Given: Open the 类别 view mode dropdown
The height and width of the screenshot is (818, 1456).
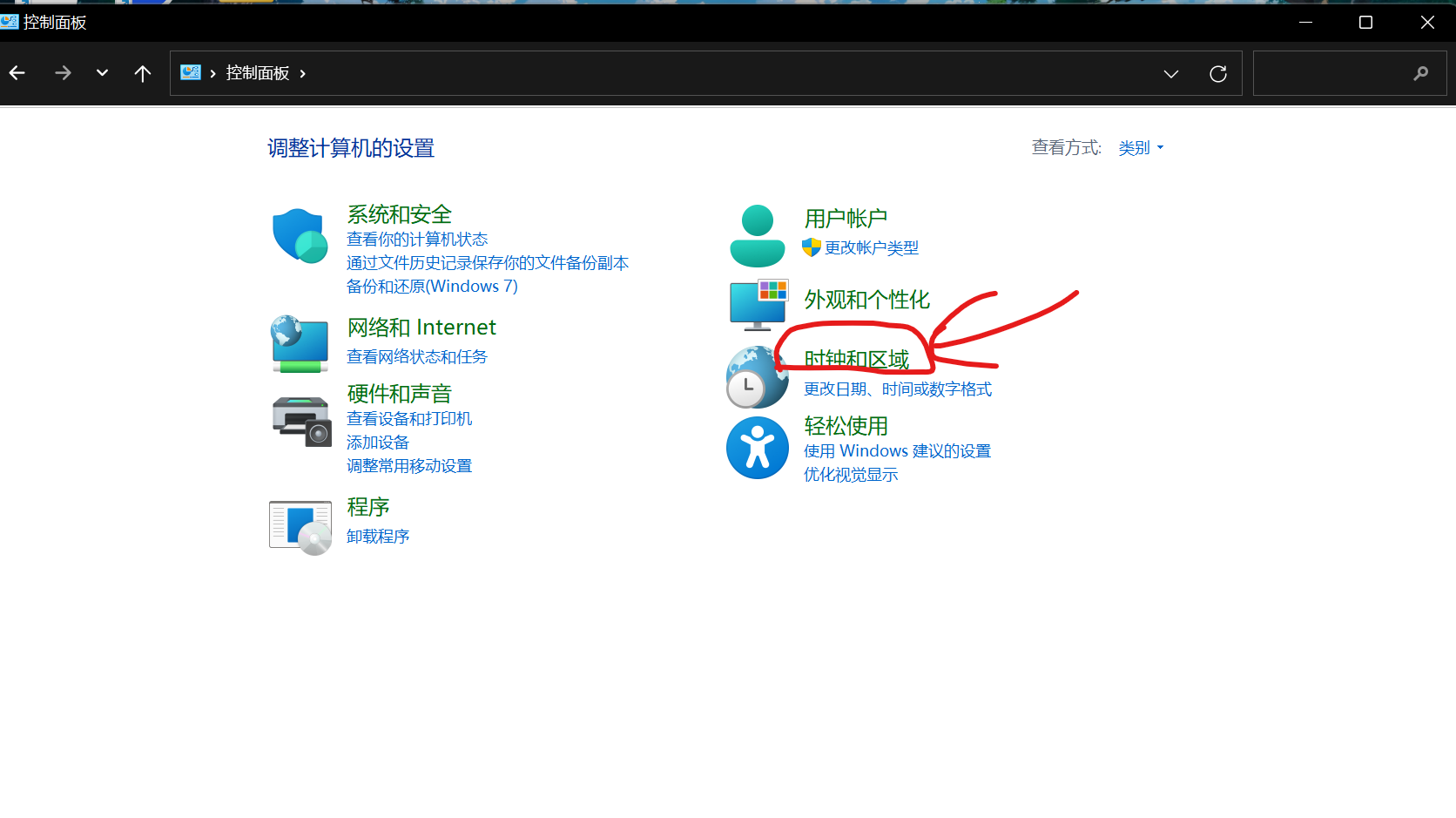Looking at the screenshot, I should tap(1140, 147).
